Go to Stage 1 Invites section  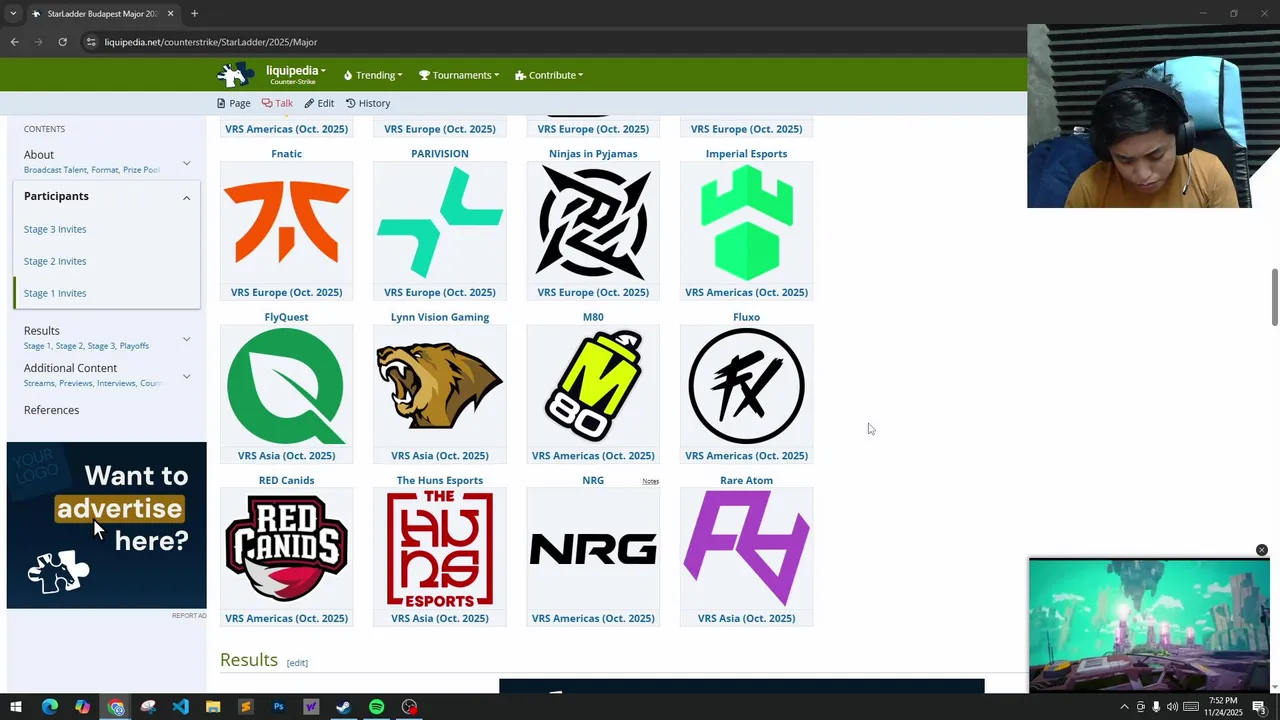(55, 293)
